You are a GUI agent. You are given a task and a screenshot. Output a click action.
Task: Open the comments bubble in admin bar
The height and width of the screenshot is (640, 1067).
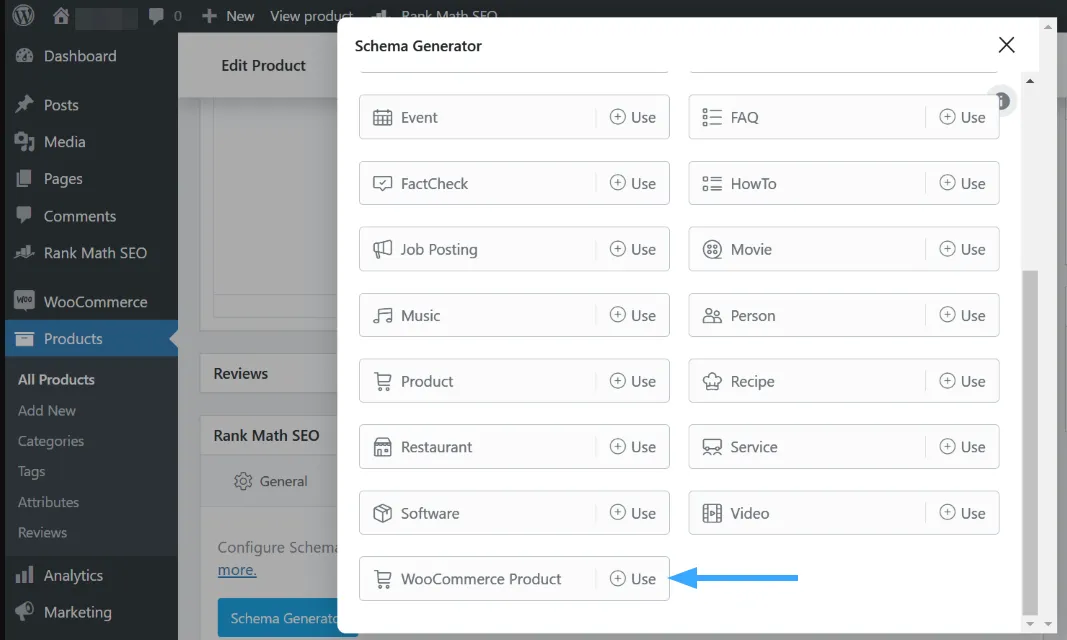pos(157,16)
